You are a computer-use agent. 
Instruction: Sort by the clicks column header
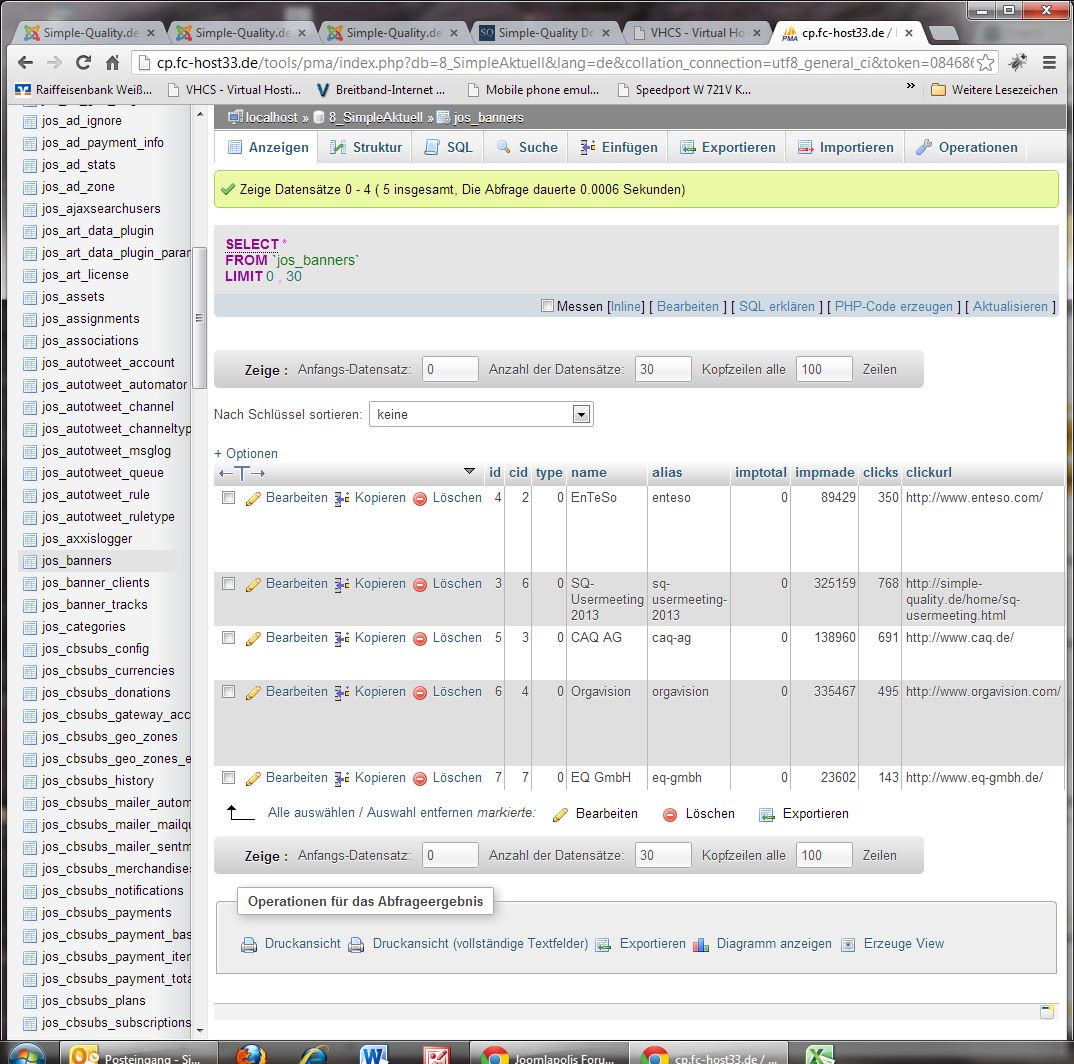pos(880,472)
